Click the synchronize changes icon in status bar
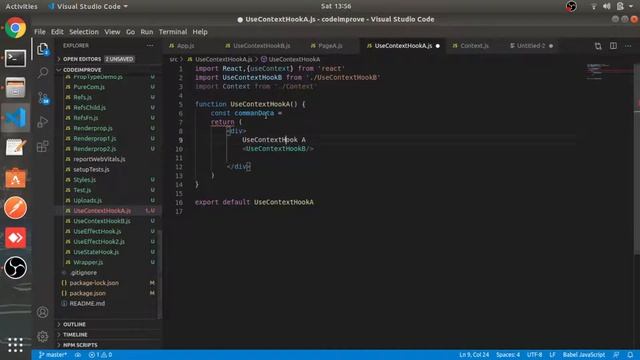This screenshot has height=360, width=640. (78, 355)
